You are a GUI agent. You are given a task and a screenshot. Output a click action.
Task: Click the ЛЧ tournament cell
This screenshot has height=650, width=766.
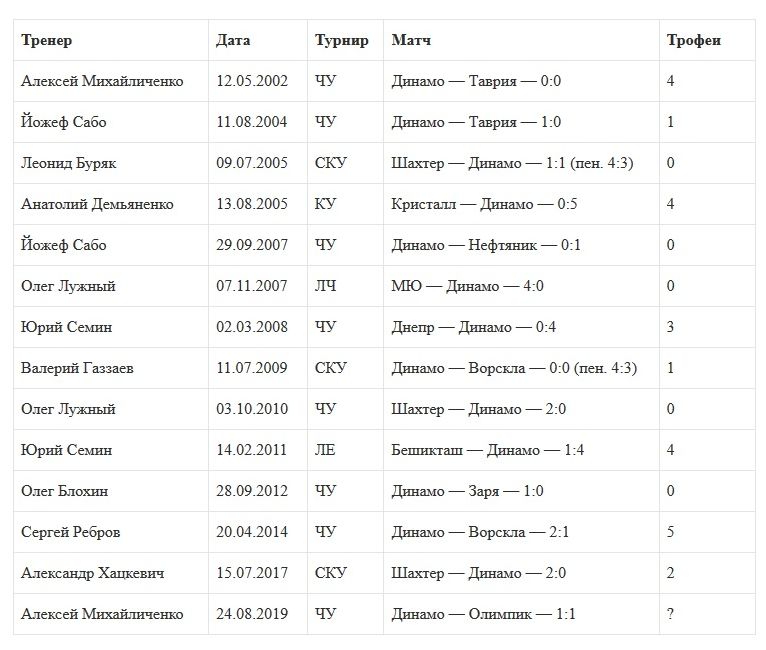point(326,286)
